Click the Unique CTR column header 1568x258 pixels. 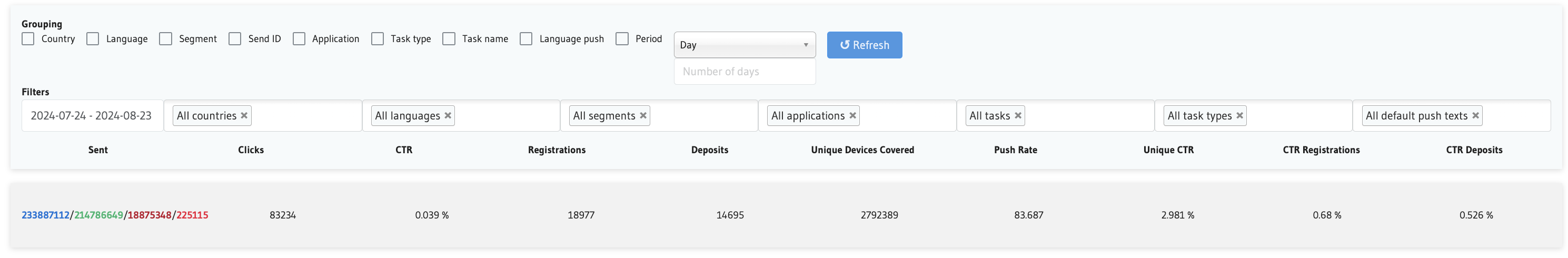[x=1168, y=150]
